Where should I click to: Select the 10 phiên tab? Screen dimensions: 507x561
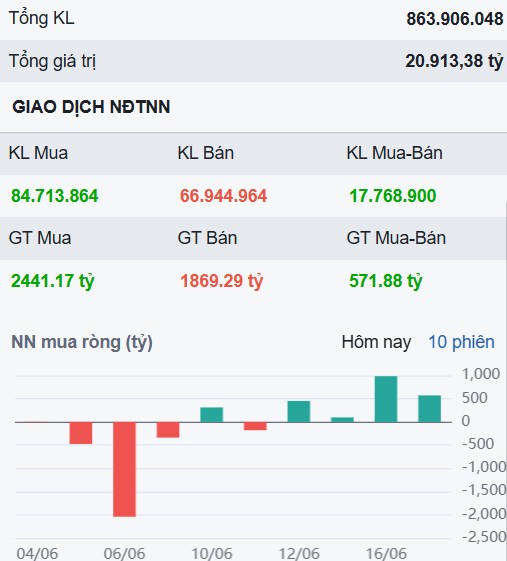click(461, 342)
